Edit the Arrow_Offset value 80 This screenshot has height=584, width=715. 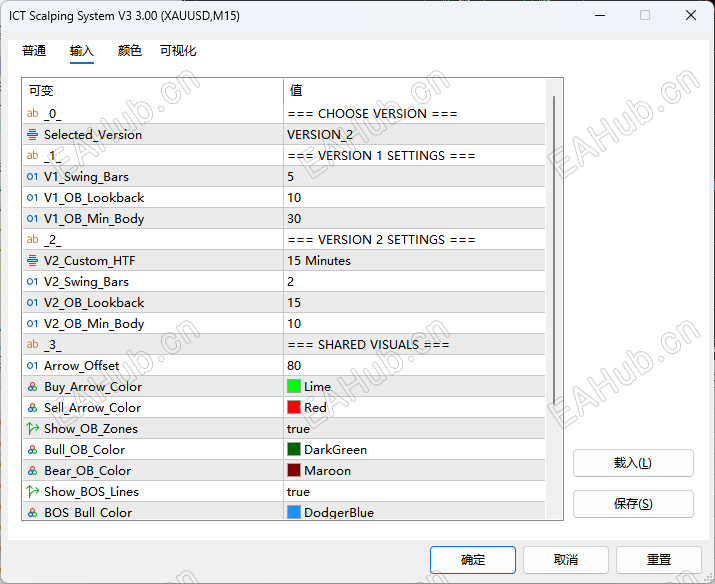coord(414,365)
